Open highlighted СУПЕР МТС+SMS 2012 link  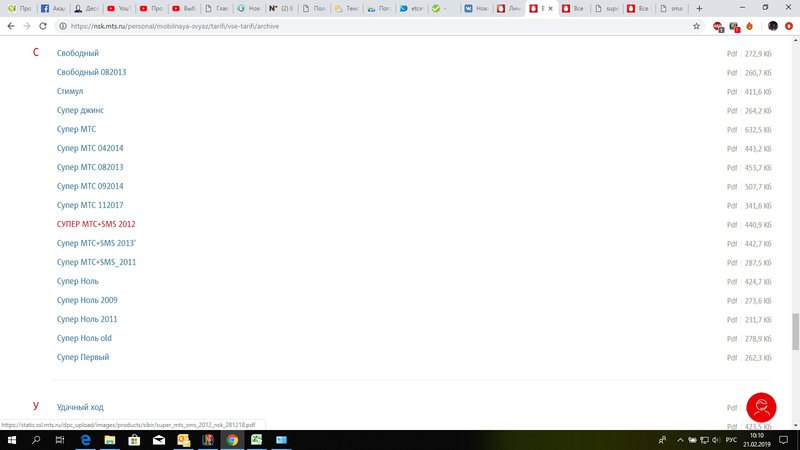(x=96, y=224)
